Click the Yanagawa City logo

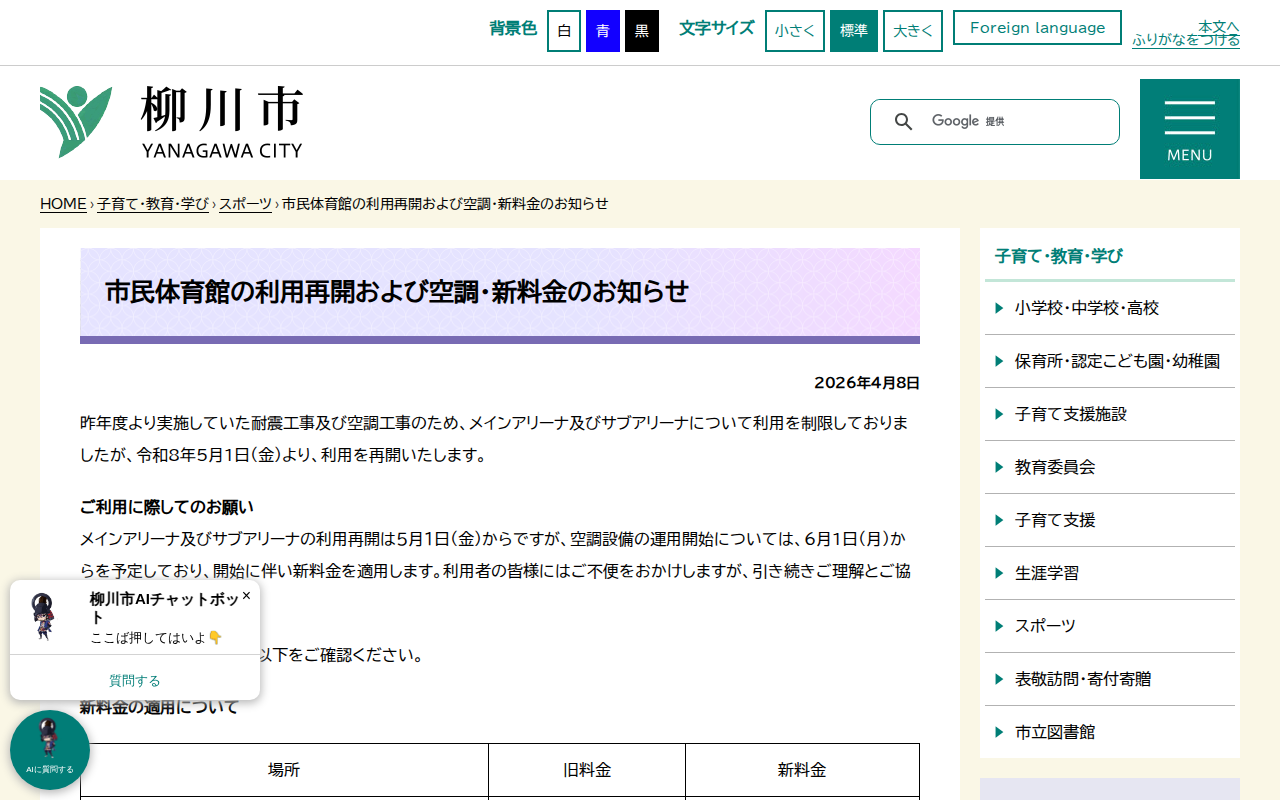click(x=171, y=122)
